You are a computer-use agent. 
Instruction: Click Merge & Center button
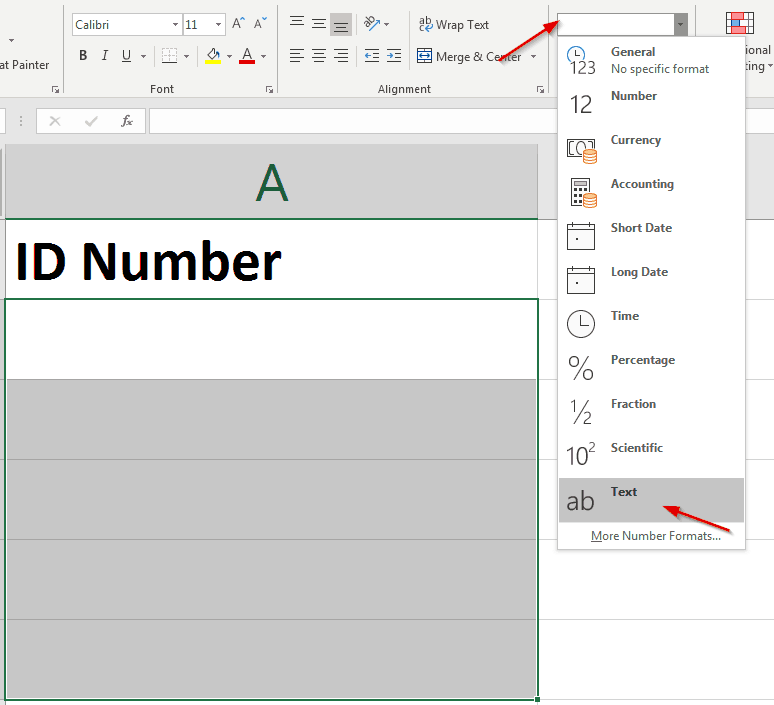[x=469, y=56]
